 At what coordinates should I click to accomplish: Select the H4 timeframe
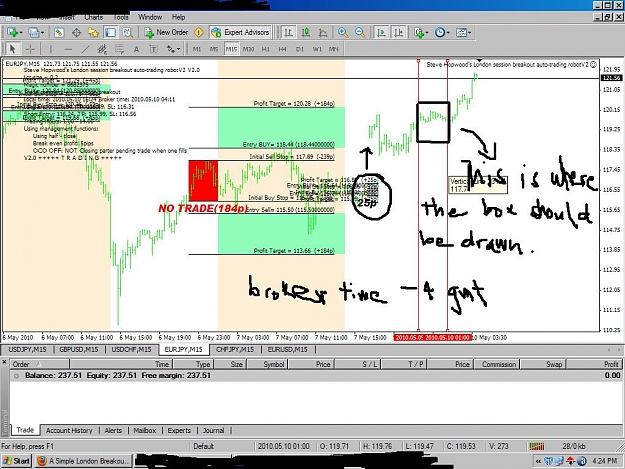[x=283, y=49]
